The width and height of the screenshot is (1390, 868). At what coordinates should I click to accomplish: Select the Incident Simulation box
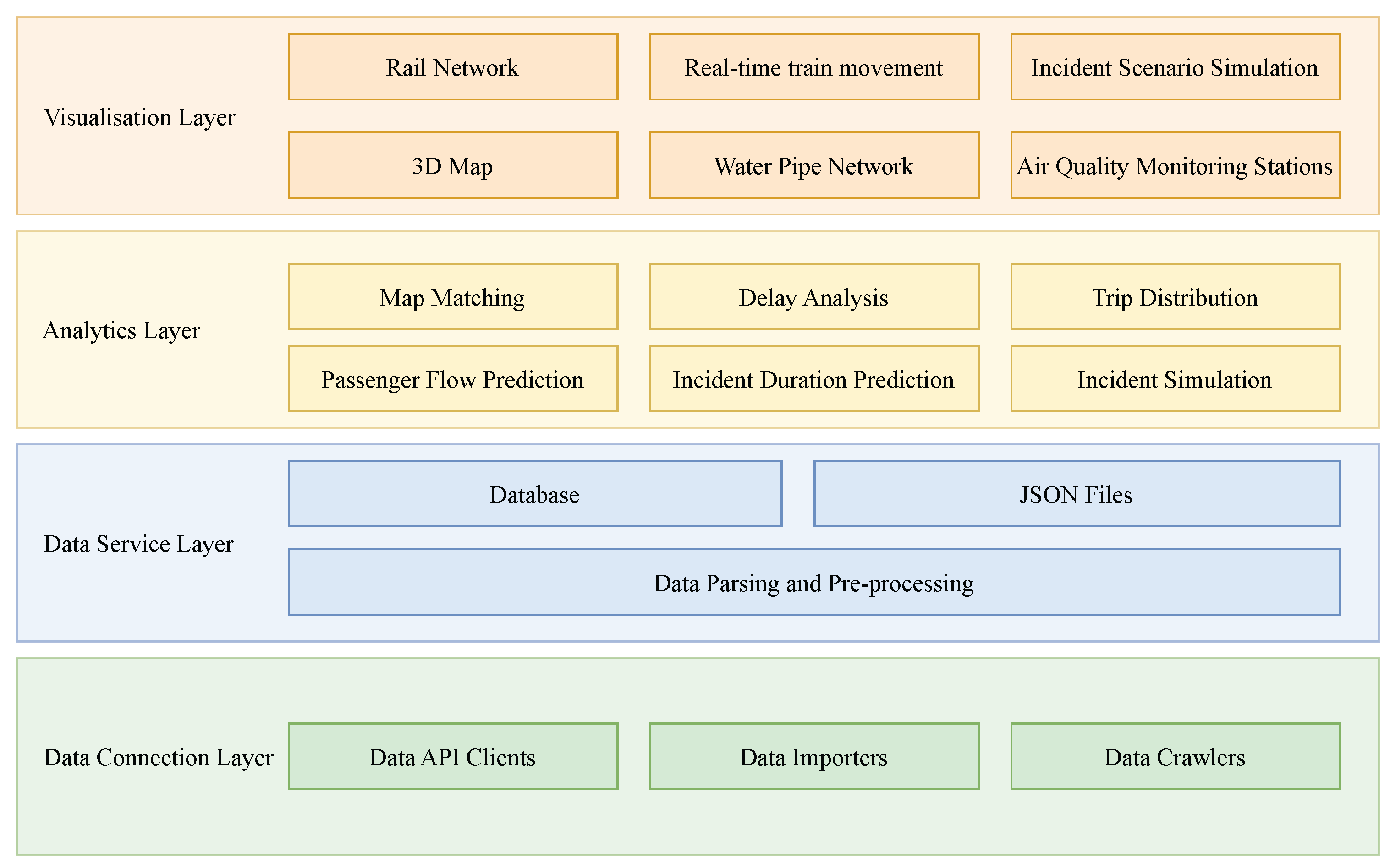click(x=1175, y=379)
